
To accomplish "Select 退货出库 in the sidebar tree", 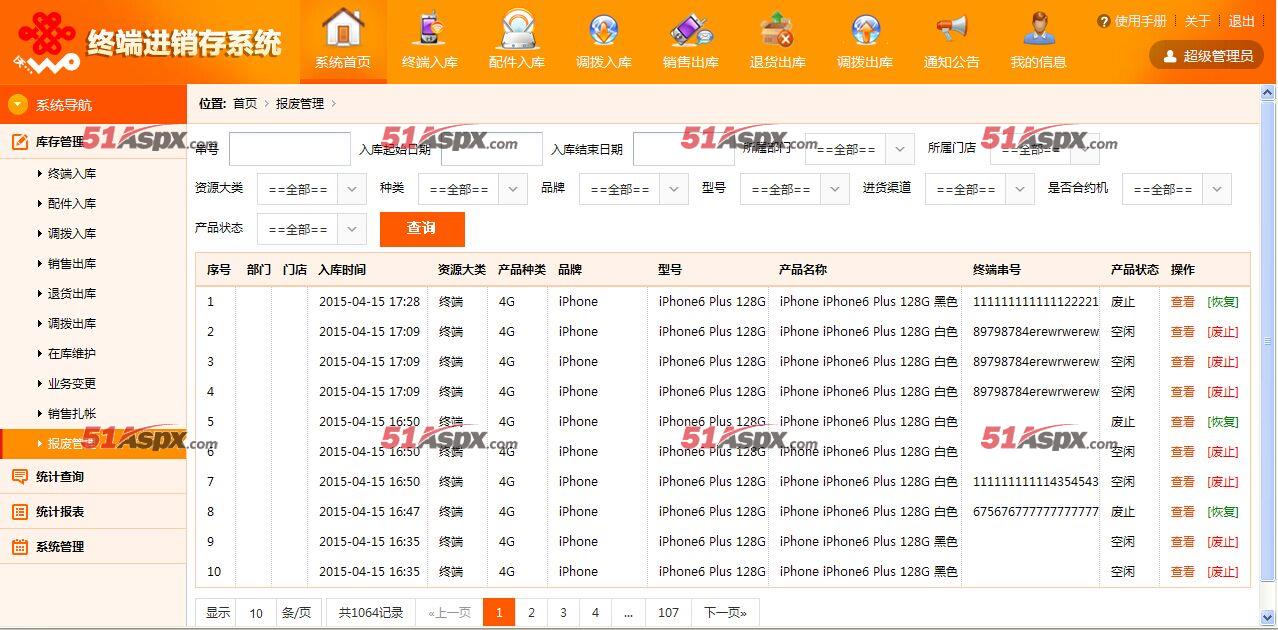I will click(72, 294).
